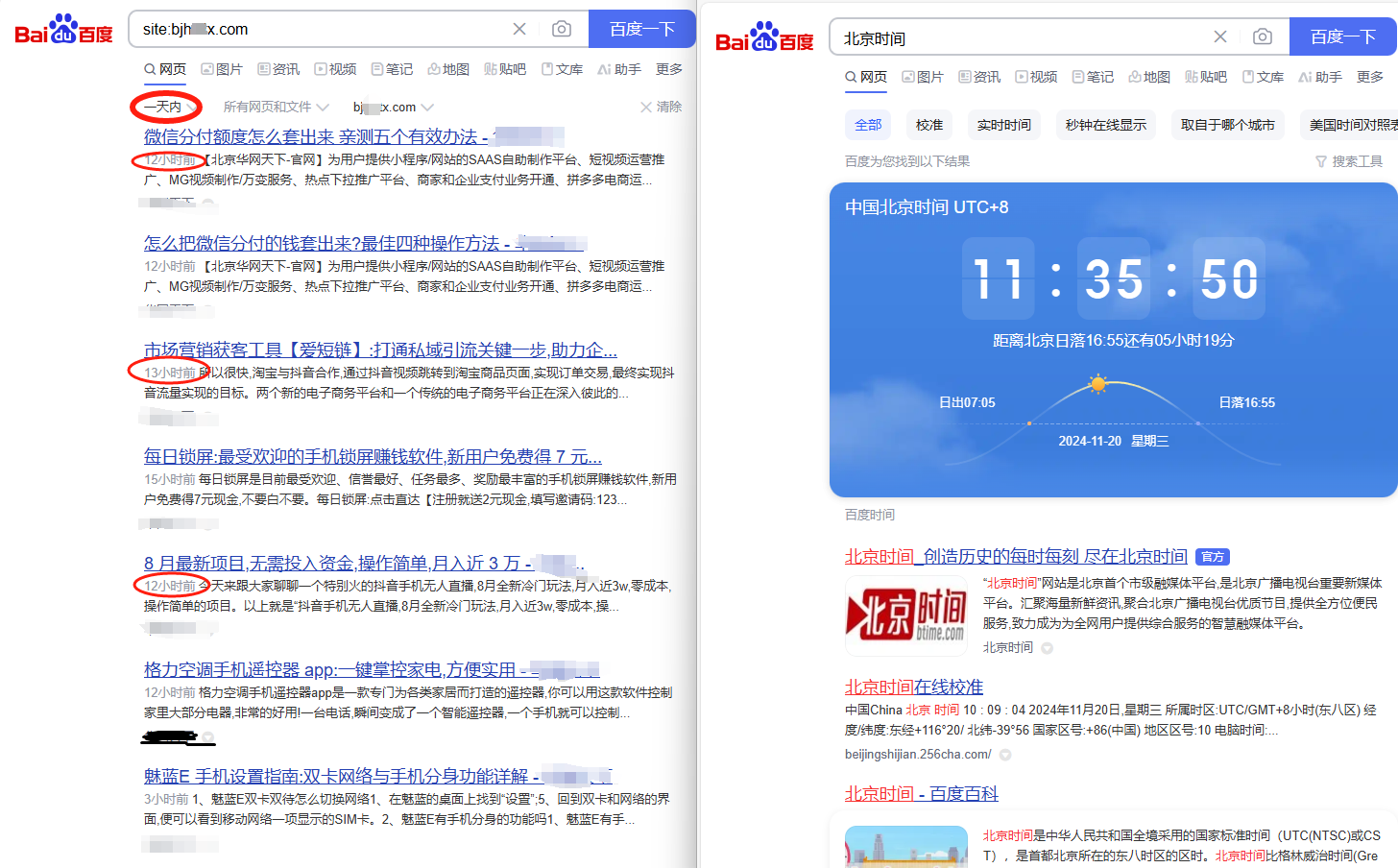Viewport: 1398px width, 868px height.
Task: Clear the left search box with the X icon
Action: 519,29
